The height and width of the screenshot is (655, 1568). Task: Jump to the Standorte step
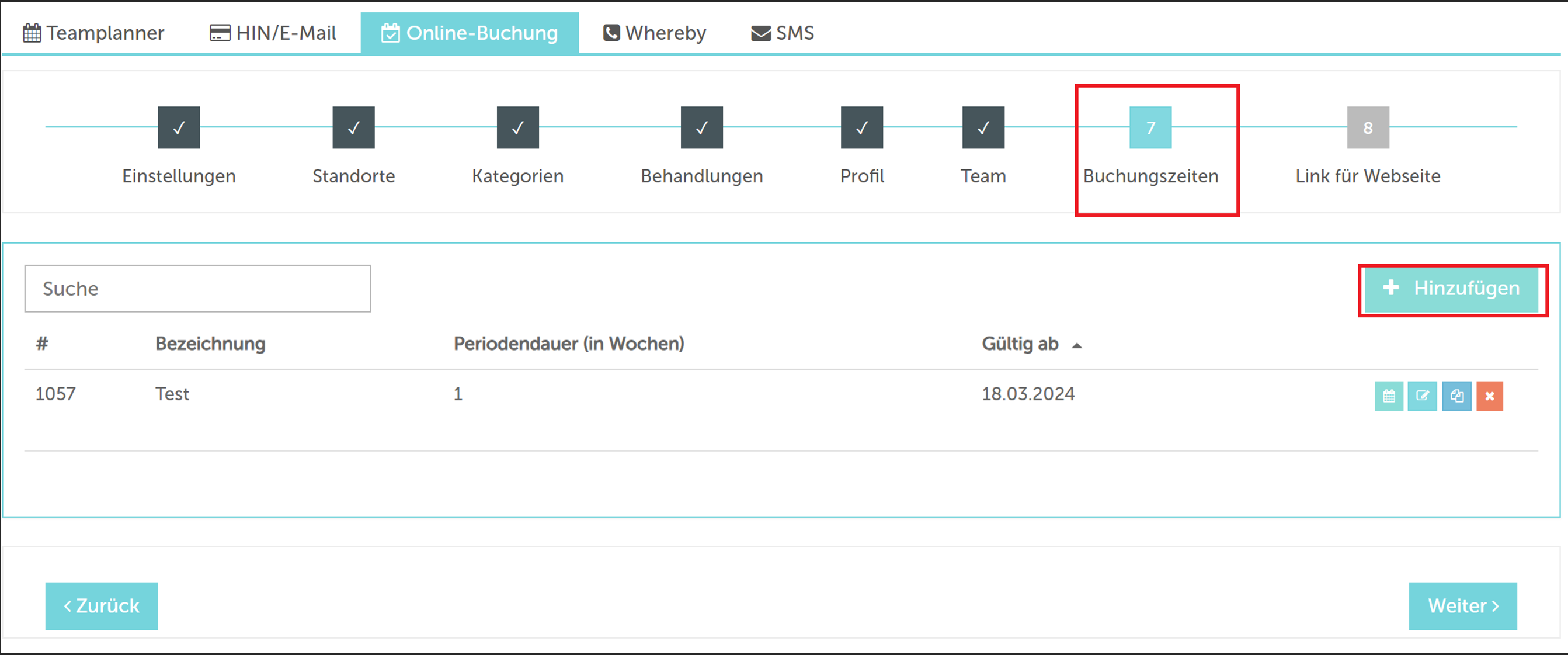point(353,127)
